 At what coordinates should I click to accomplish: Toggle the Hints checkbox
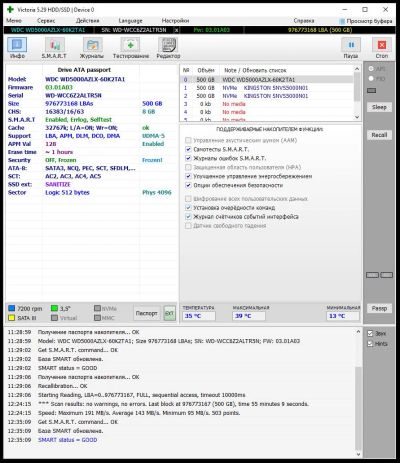pyautogui.click(x=370, y=343)
